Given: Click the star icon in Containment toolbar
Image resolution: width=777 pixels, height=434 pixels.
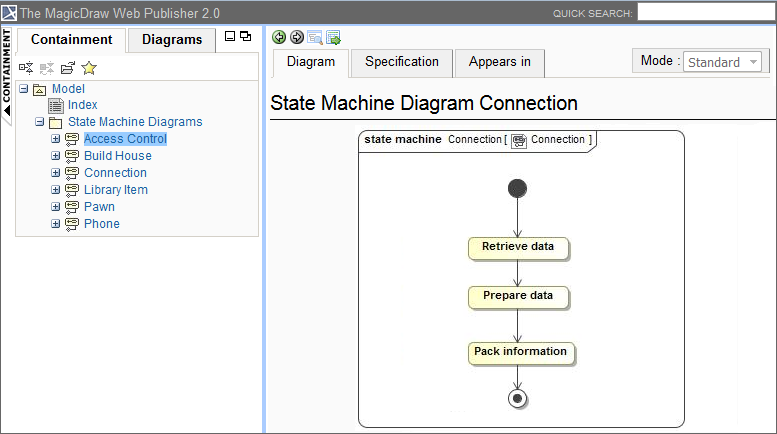Looking at the screenshot, I should [89, 68].
